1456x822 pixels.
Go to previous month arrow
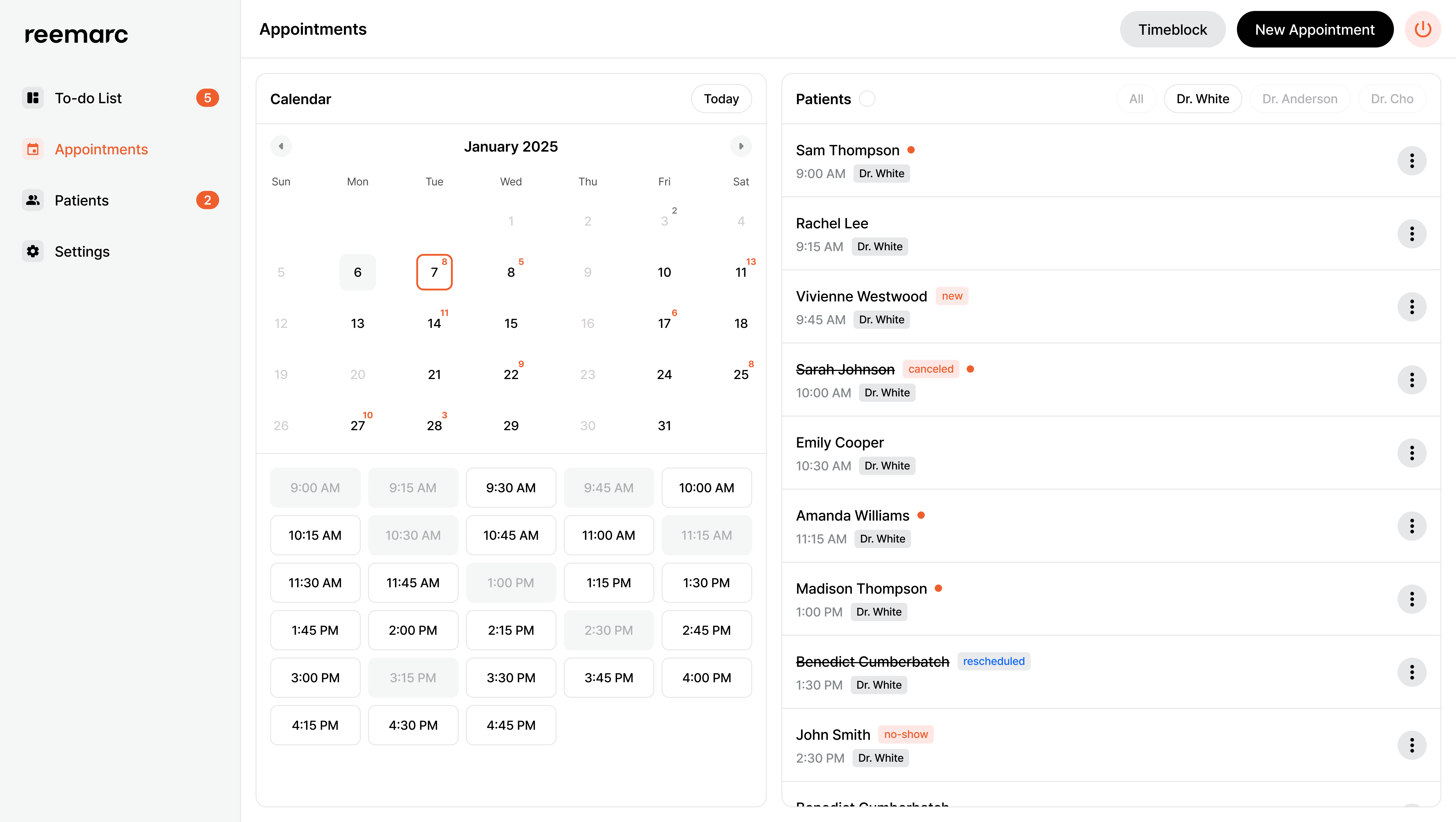coord(281,146)
